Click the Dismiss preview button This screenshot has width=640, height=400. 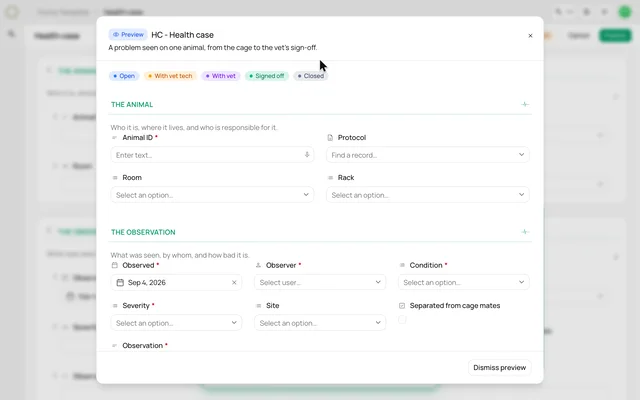(x=499, y=367)
